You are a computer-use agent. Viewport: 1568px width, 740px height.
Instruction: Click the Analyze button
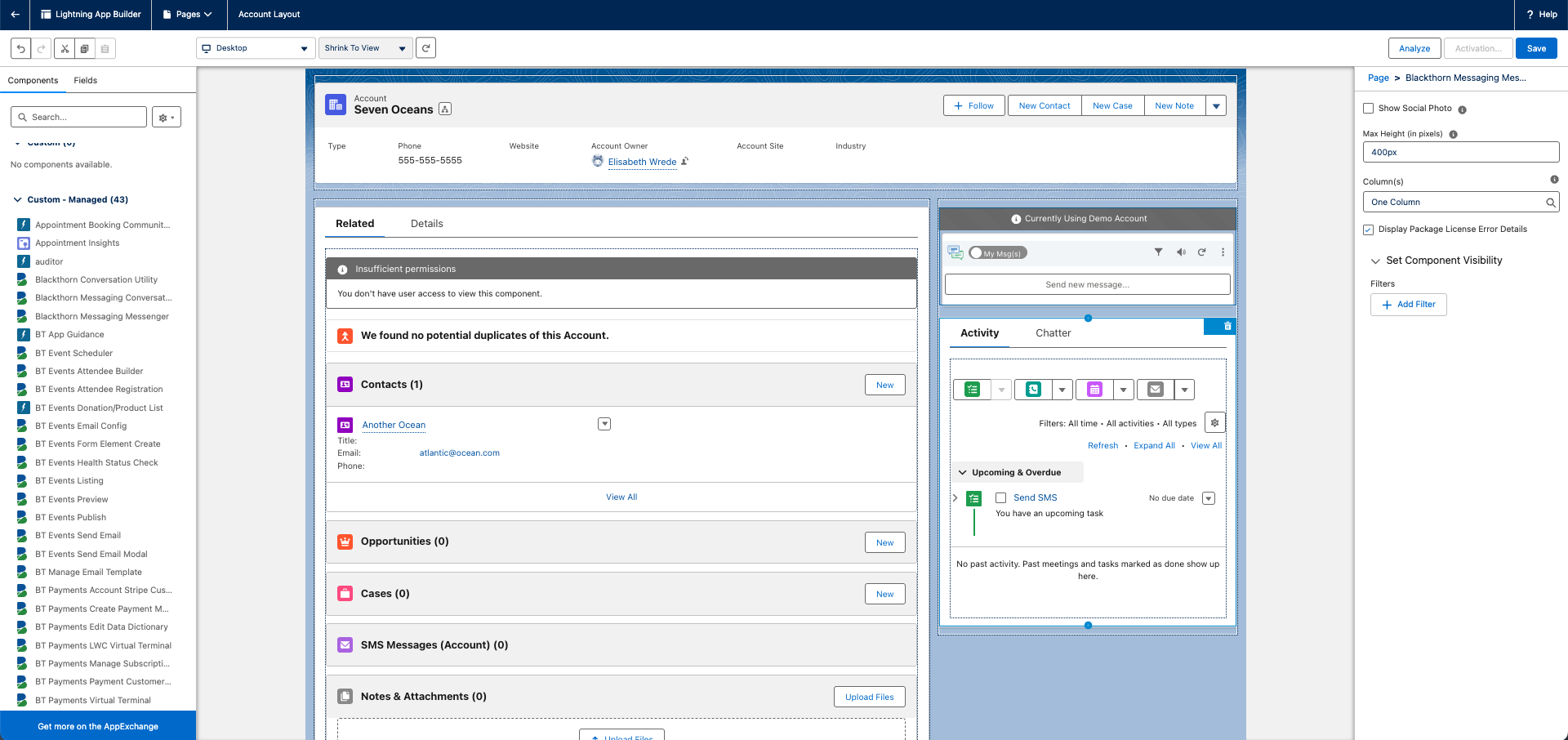point(1414,48)
